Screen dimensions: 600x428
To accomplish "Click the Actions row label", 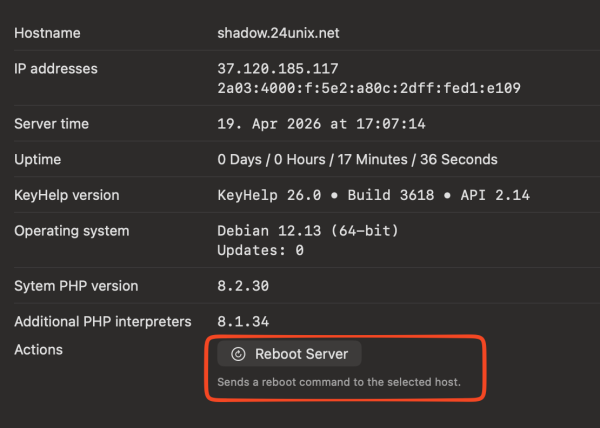I will [x=38, y=349].
